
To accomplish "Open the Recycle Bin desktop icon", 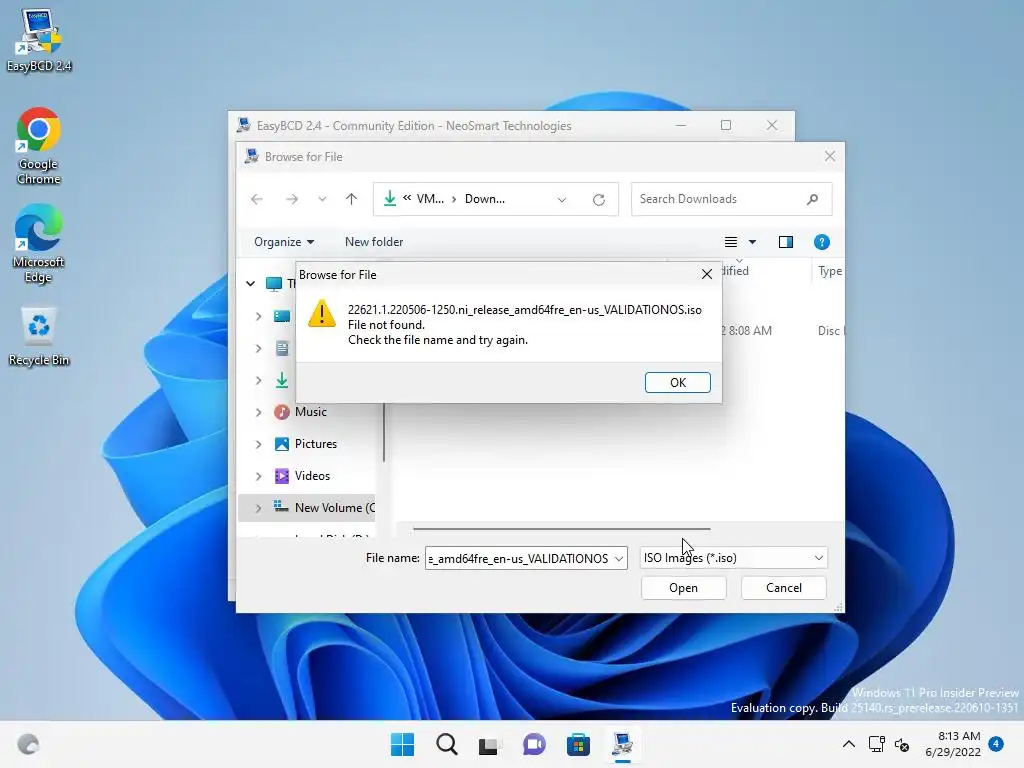I will [39, 336].
